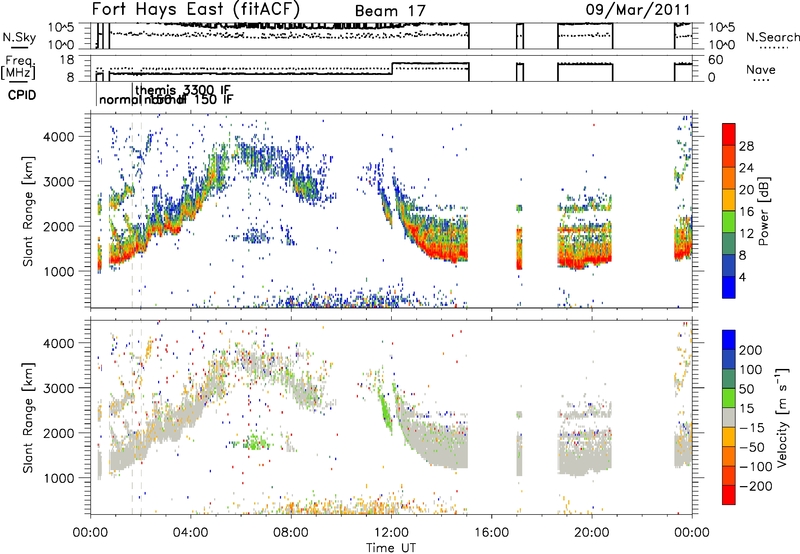Image resolution: width=800 pixels, height=554 pixels.
Task: Click the 'themis 3300 IF' CPID text
Action: pos(183,90)
